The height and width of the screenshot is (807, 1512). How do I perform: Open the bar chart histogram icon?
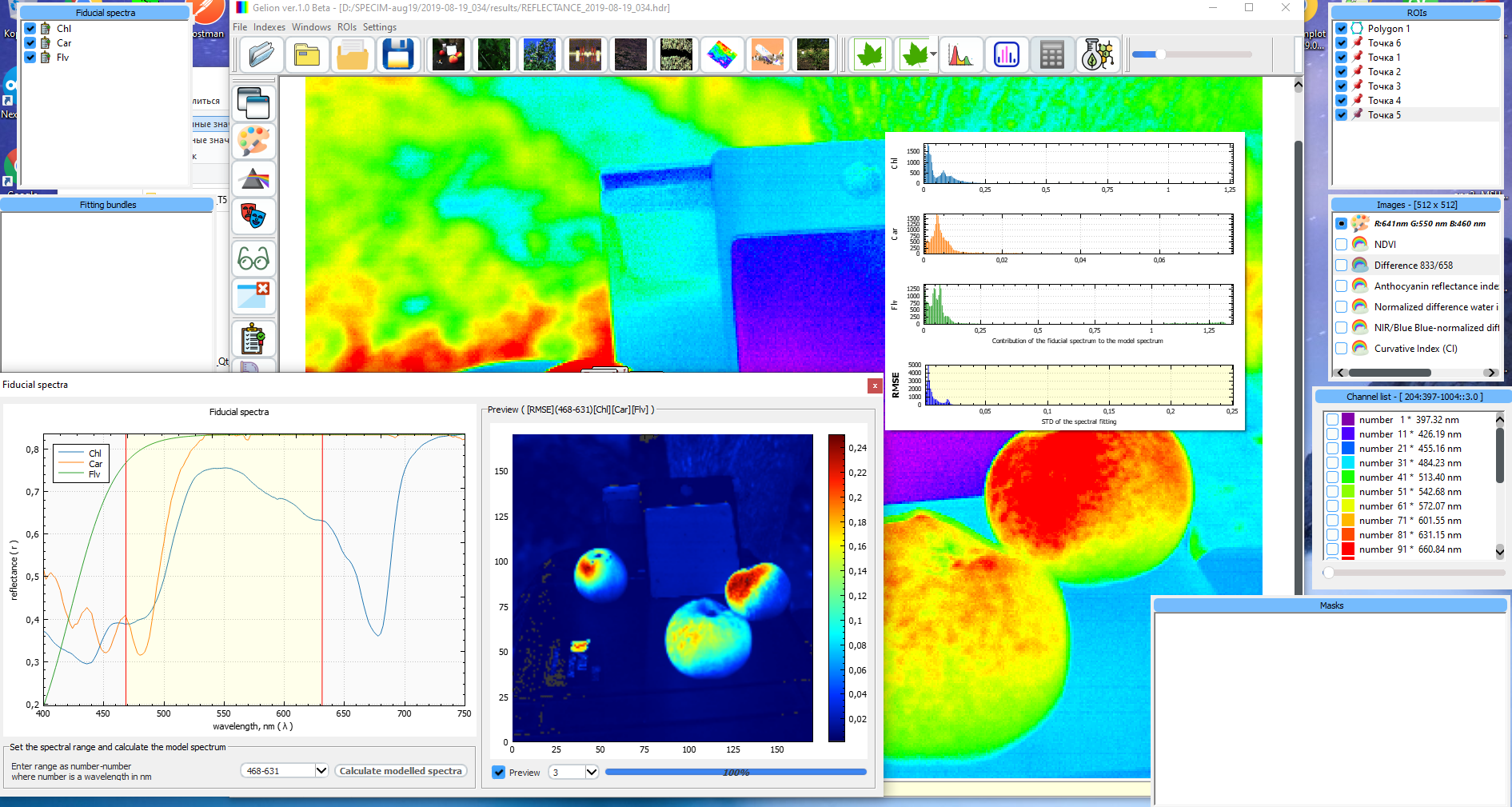[x=1006, y=55]
